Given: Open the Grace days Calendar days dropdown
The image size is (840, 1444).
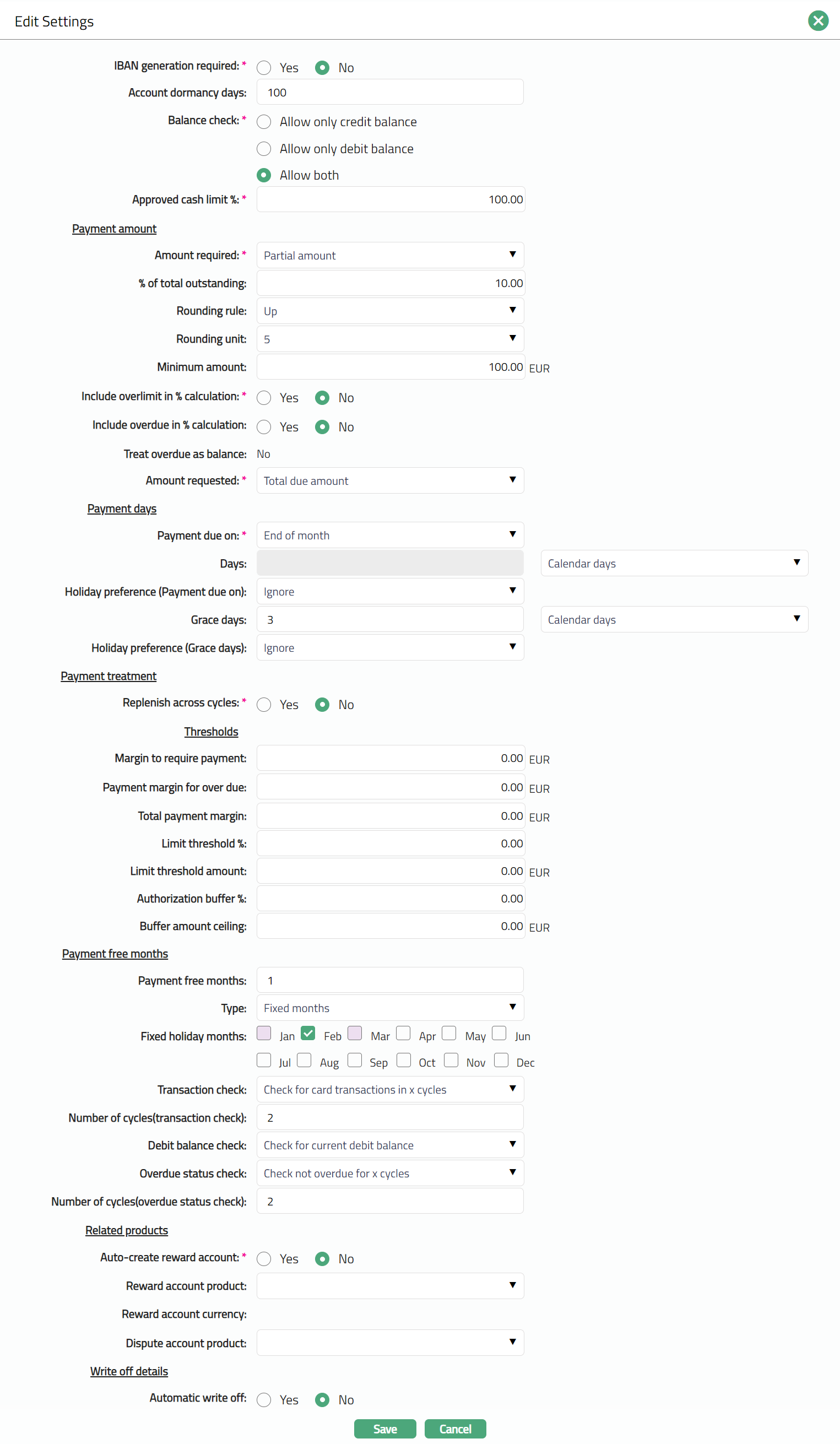Looking at the screenshot, I should point(674,619).
